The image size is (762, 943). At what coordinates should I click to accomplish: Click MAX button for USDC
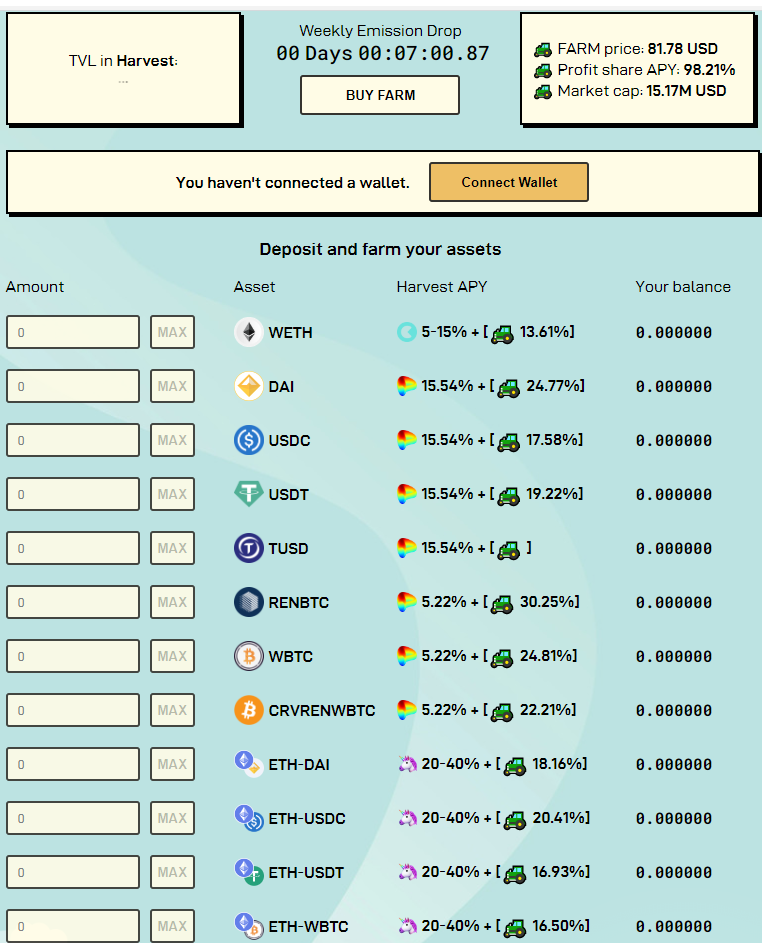click(x=173, y=440)
